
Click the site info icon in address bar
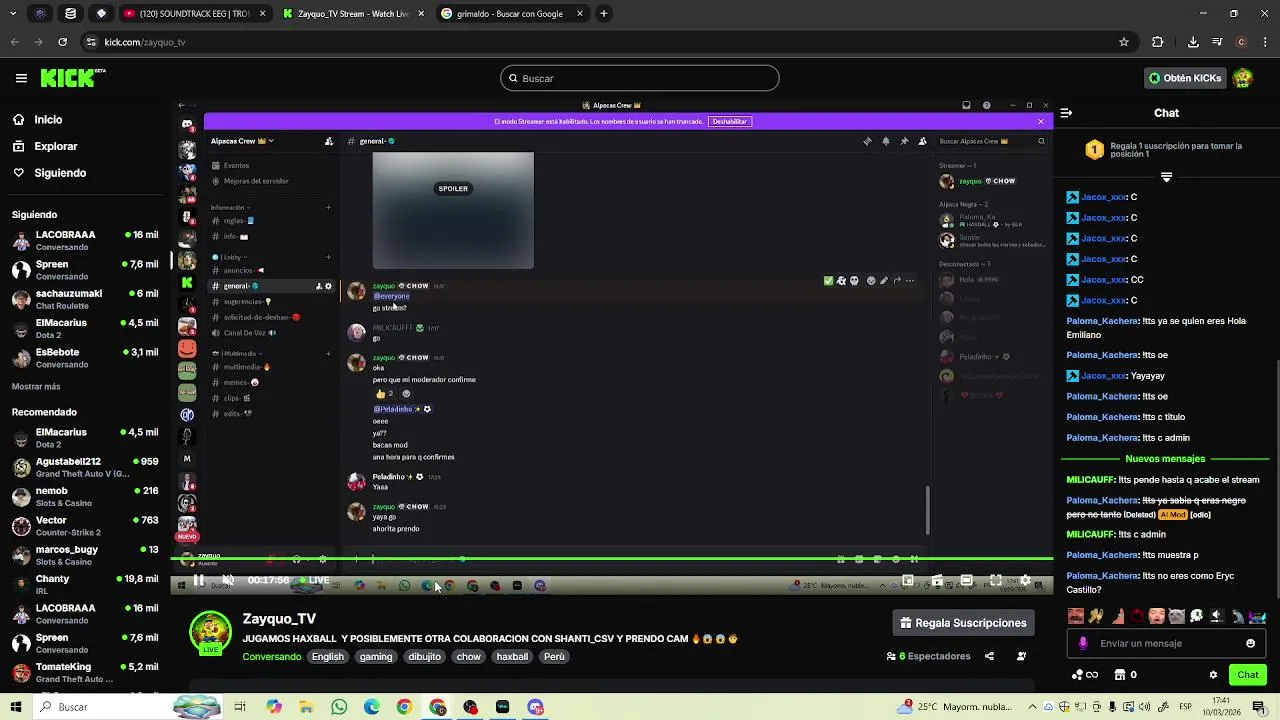(91, 42)
